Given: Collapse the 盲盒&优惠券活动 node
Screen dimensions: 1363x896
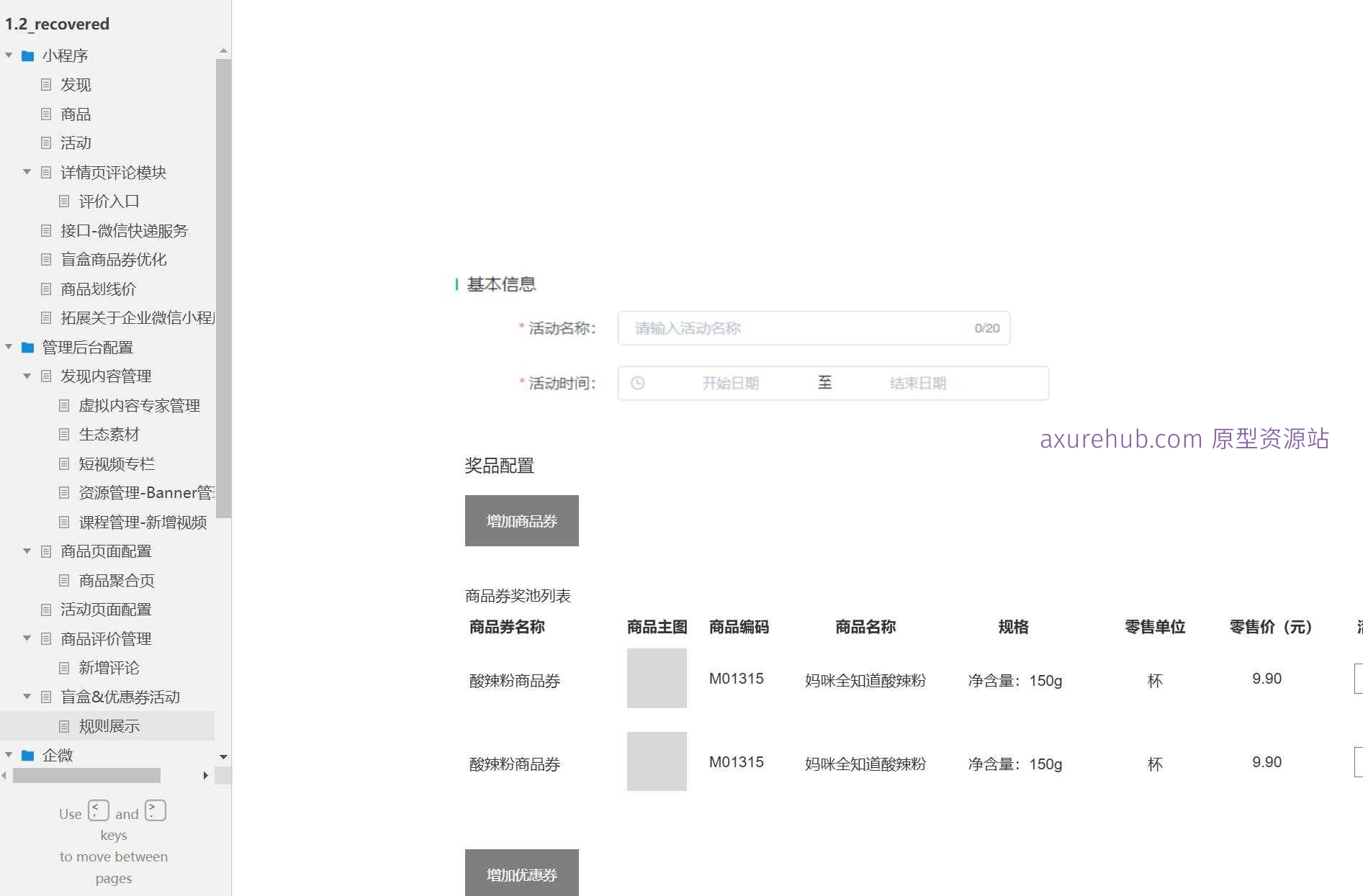Looking at the screenshot, I should pyautogui.click(x=27, y=697).
